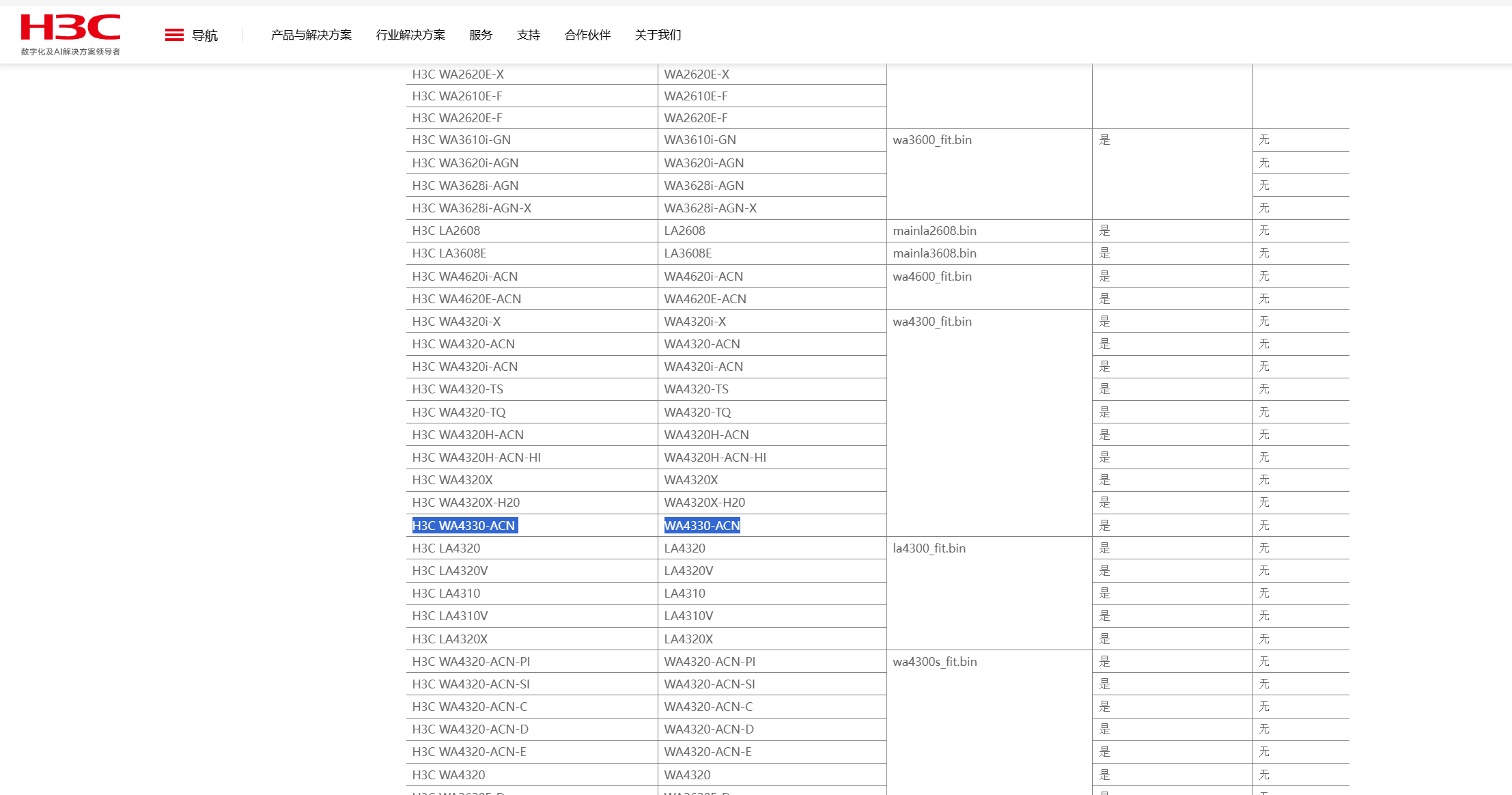Open the hamburger 导航 menu icon
The image size is (1512, 795).
point(174,35)
